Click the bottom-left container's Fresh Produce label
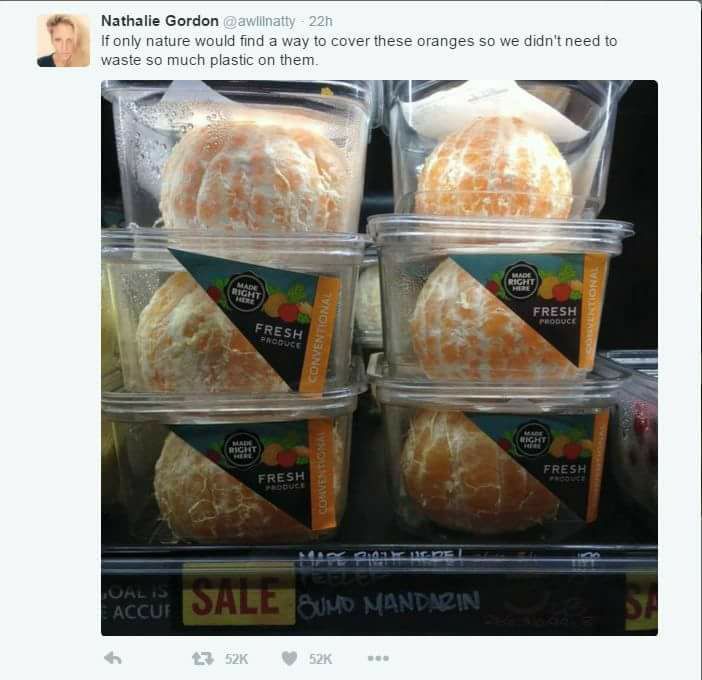Screen dimensions: 702x680 coord(281,479)
